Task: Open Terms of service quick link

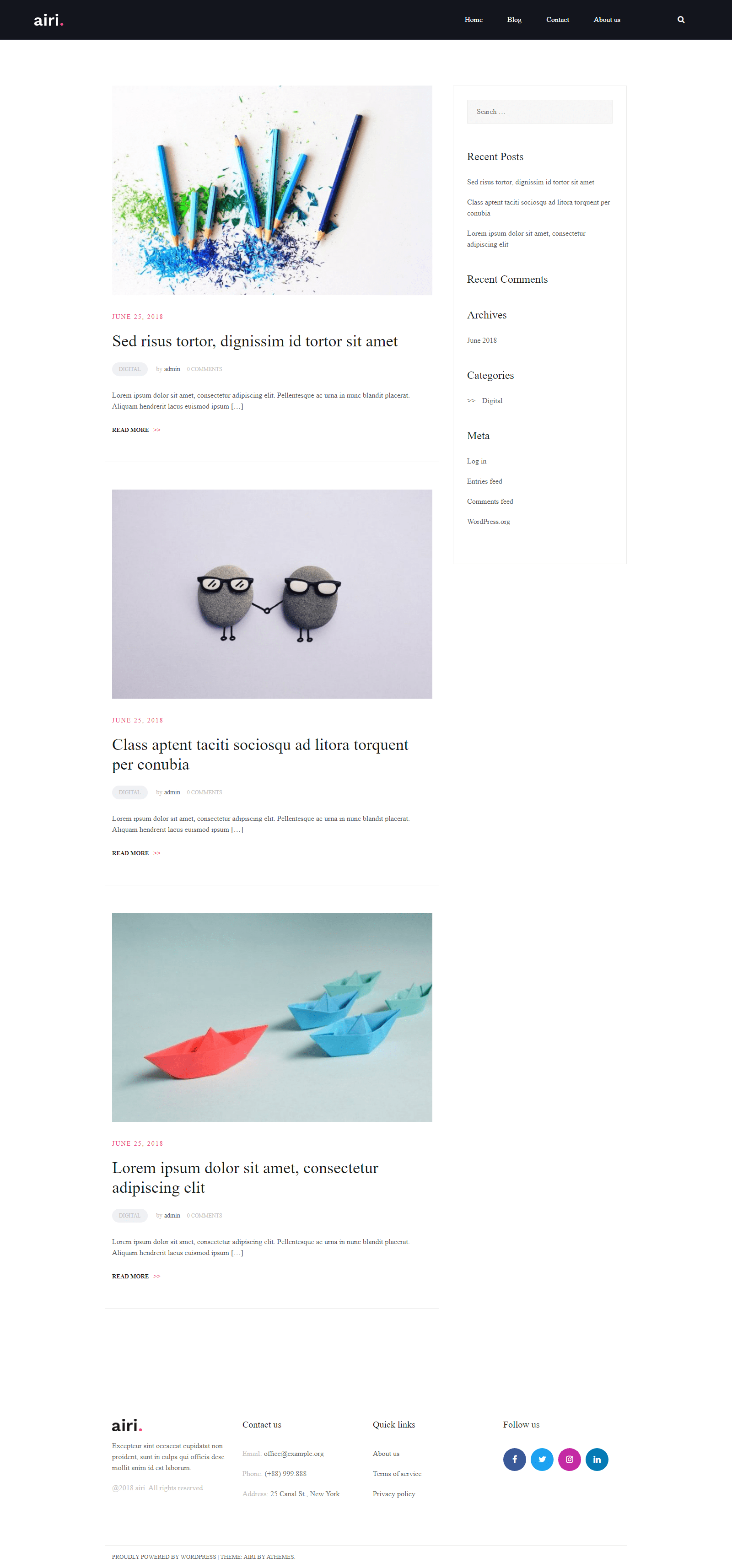Action: click(397, 1473)
